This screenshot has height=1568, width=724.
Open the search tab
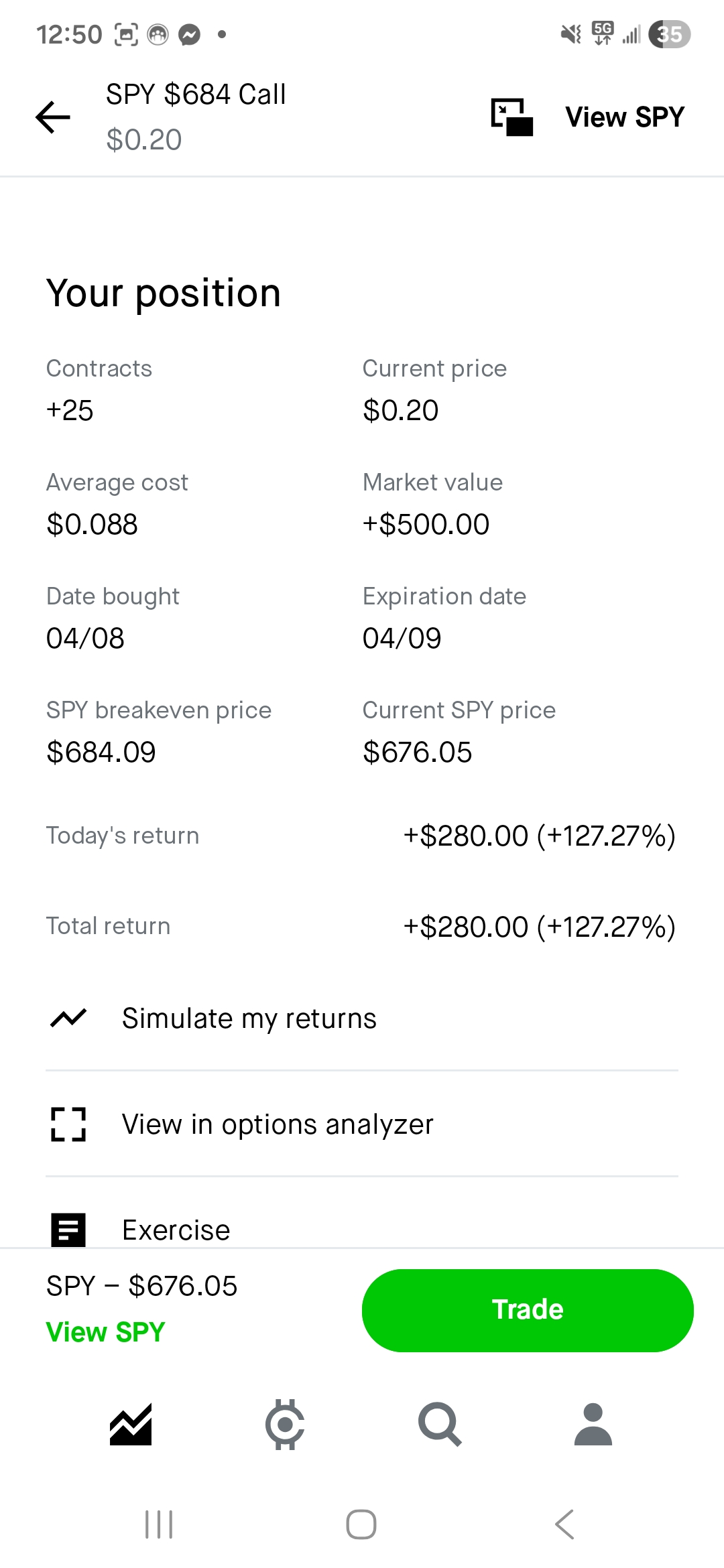(440, 1424)
